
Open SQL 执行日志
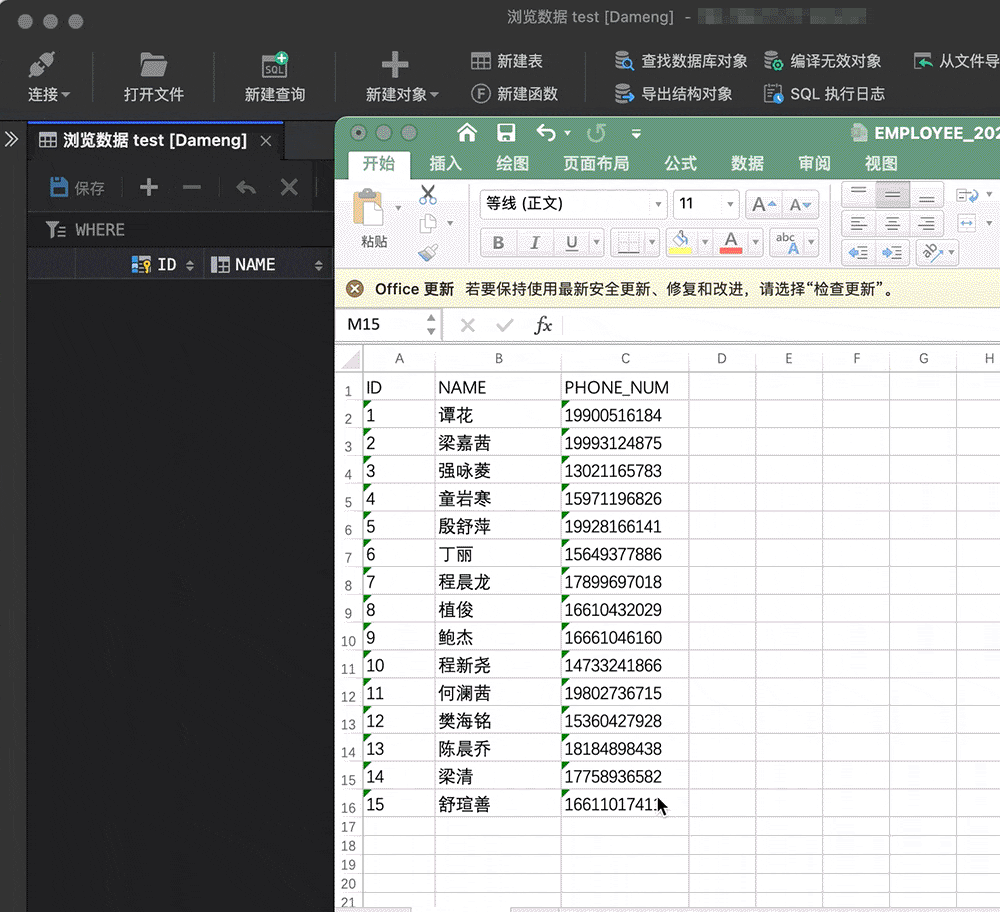(x=824, y=94)
